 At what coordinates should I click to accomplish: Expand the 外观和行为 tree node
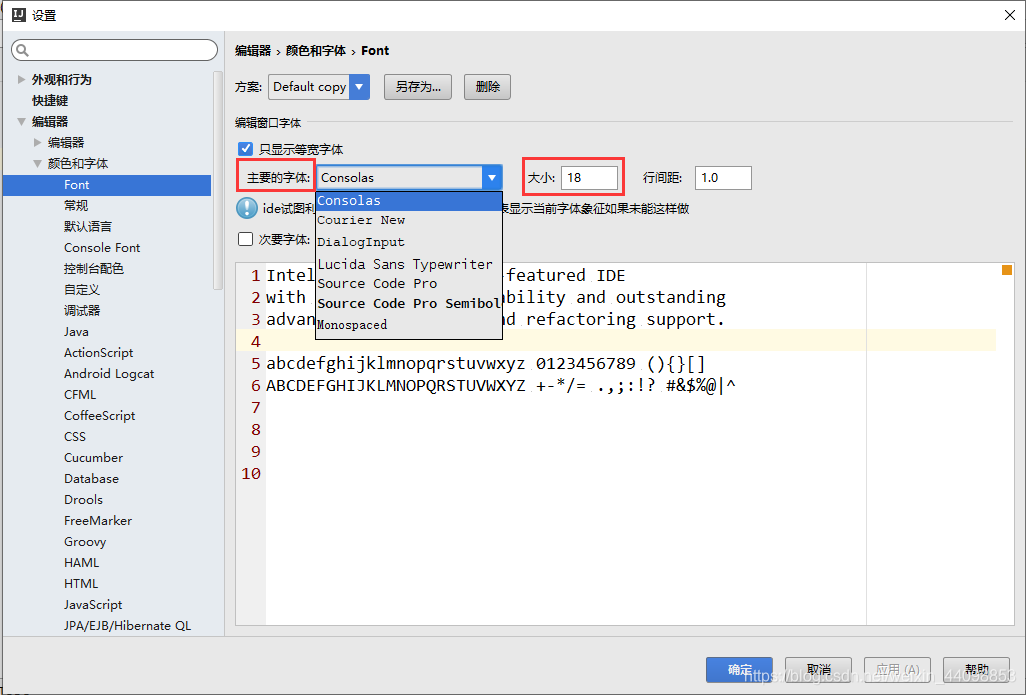coord(21,79)
